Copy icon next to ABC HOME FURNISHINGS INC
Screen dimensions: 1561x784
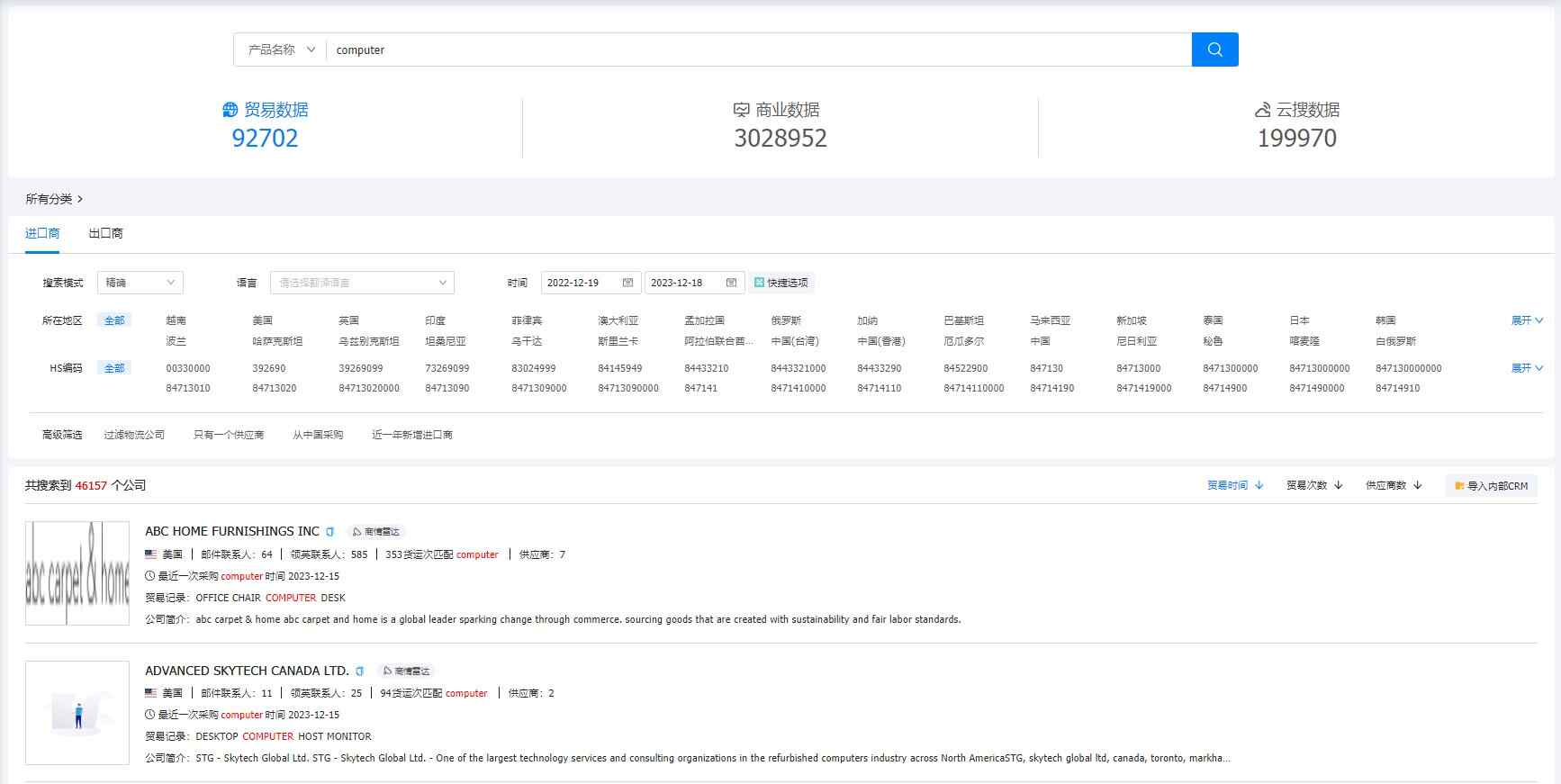coord(330,532)
